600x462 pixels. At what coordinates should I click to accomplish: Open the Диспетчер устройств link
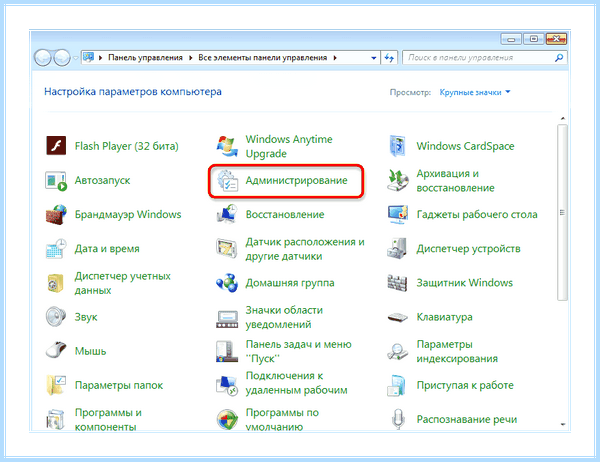[468, 249]
